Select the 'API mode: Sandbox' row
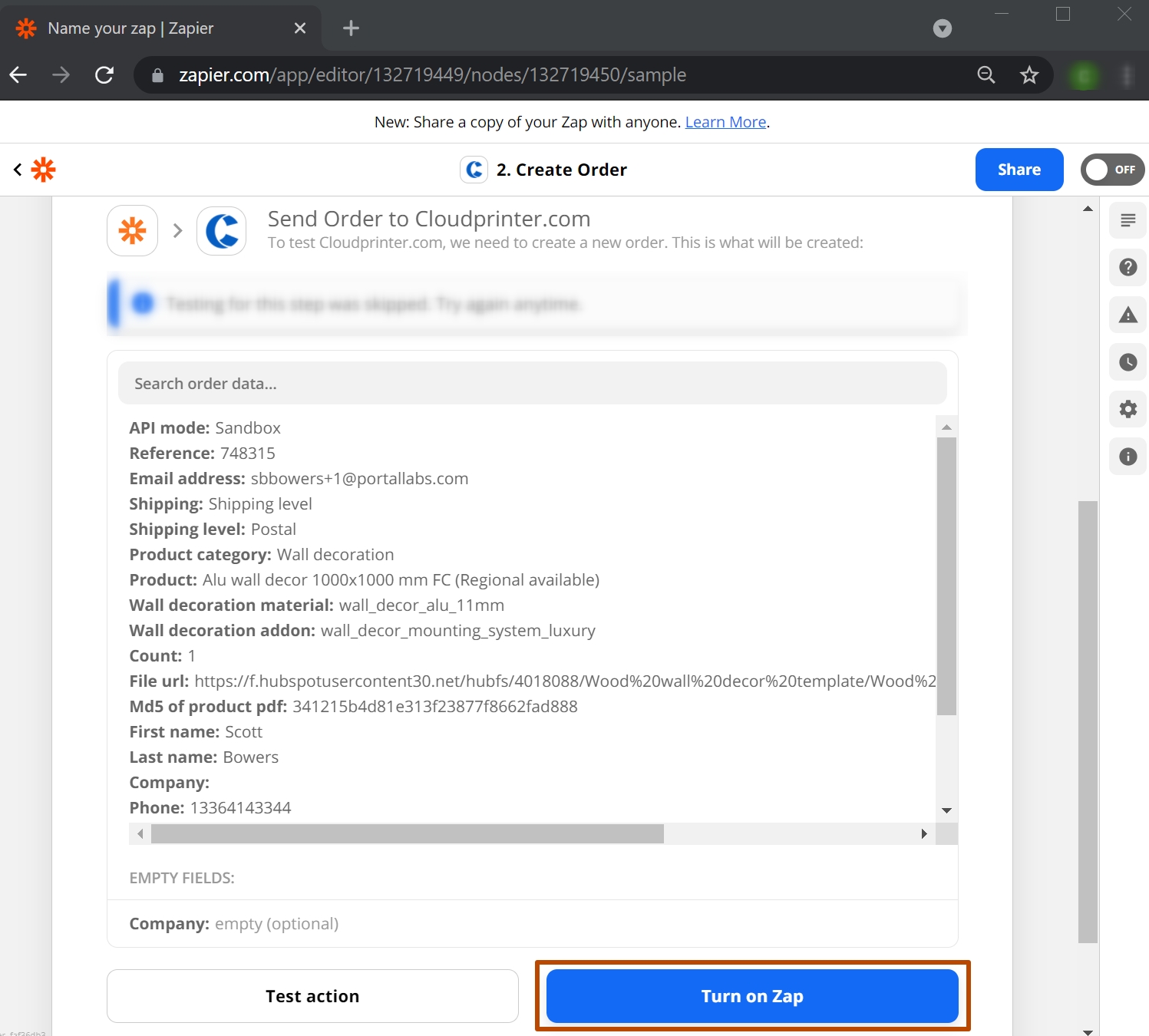This screenshot has width=1149, height=1036. [x=205, y=427]
